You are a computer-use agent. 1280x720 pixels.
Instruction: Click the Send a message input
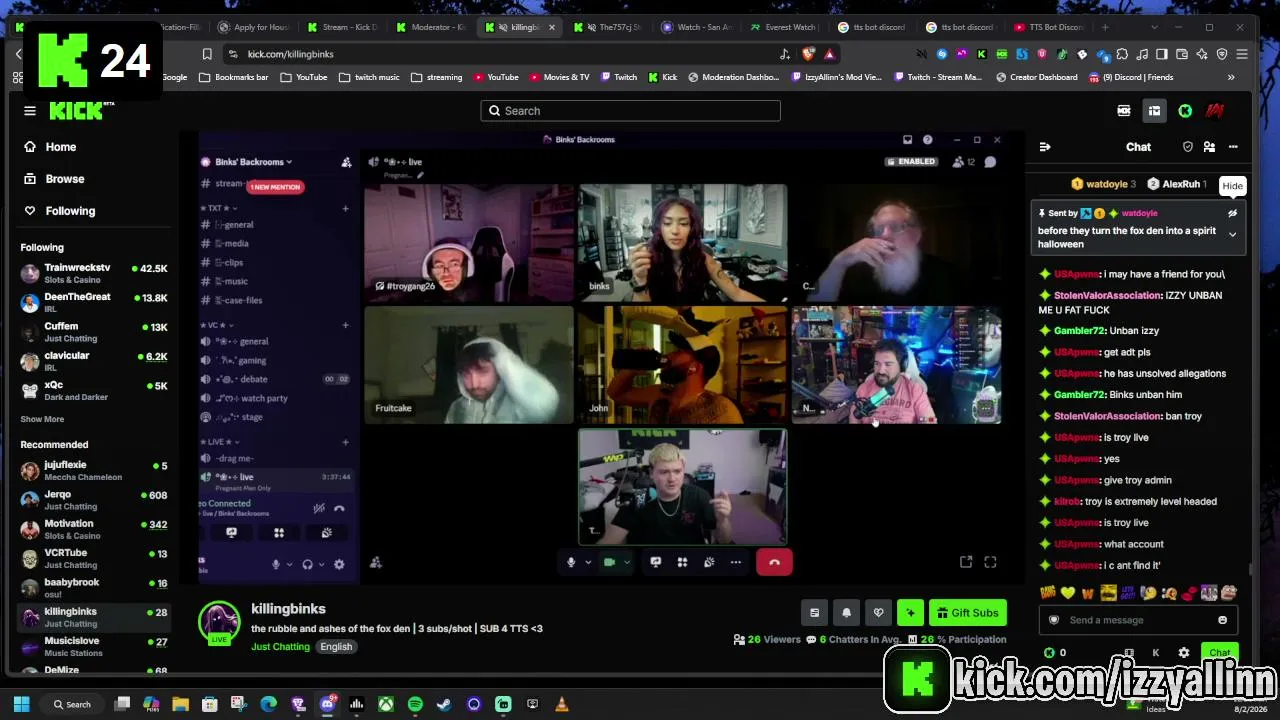pyautogui.click(x=1138, y=620)
